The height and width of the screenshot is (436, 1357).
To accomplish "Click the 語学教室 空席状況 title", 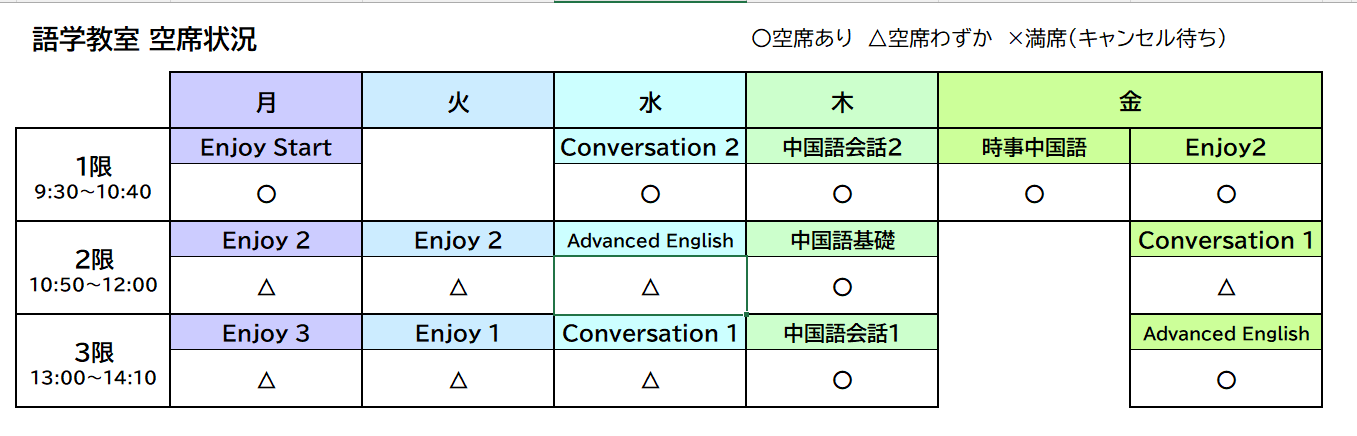I will click(x=144, y=40).
